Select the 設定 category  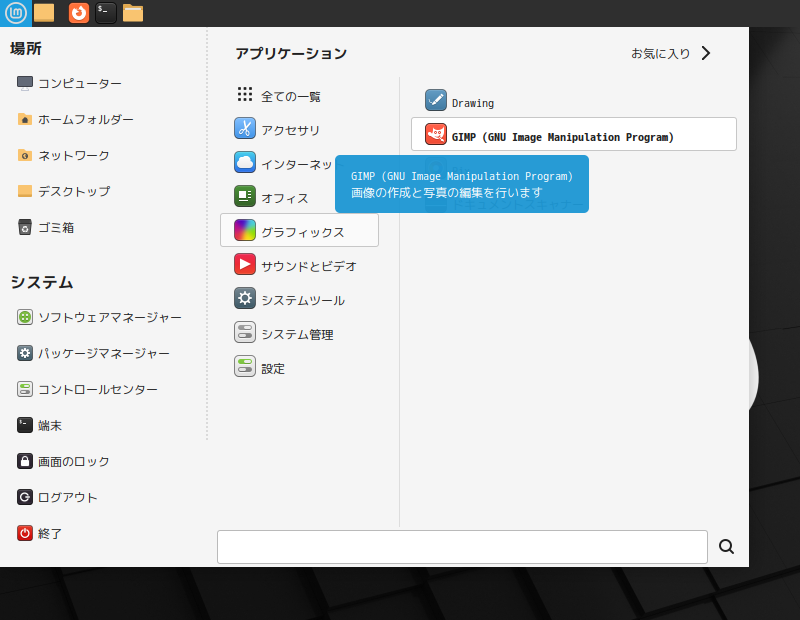(299, 367)
